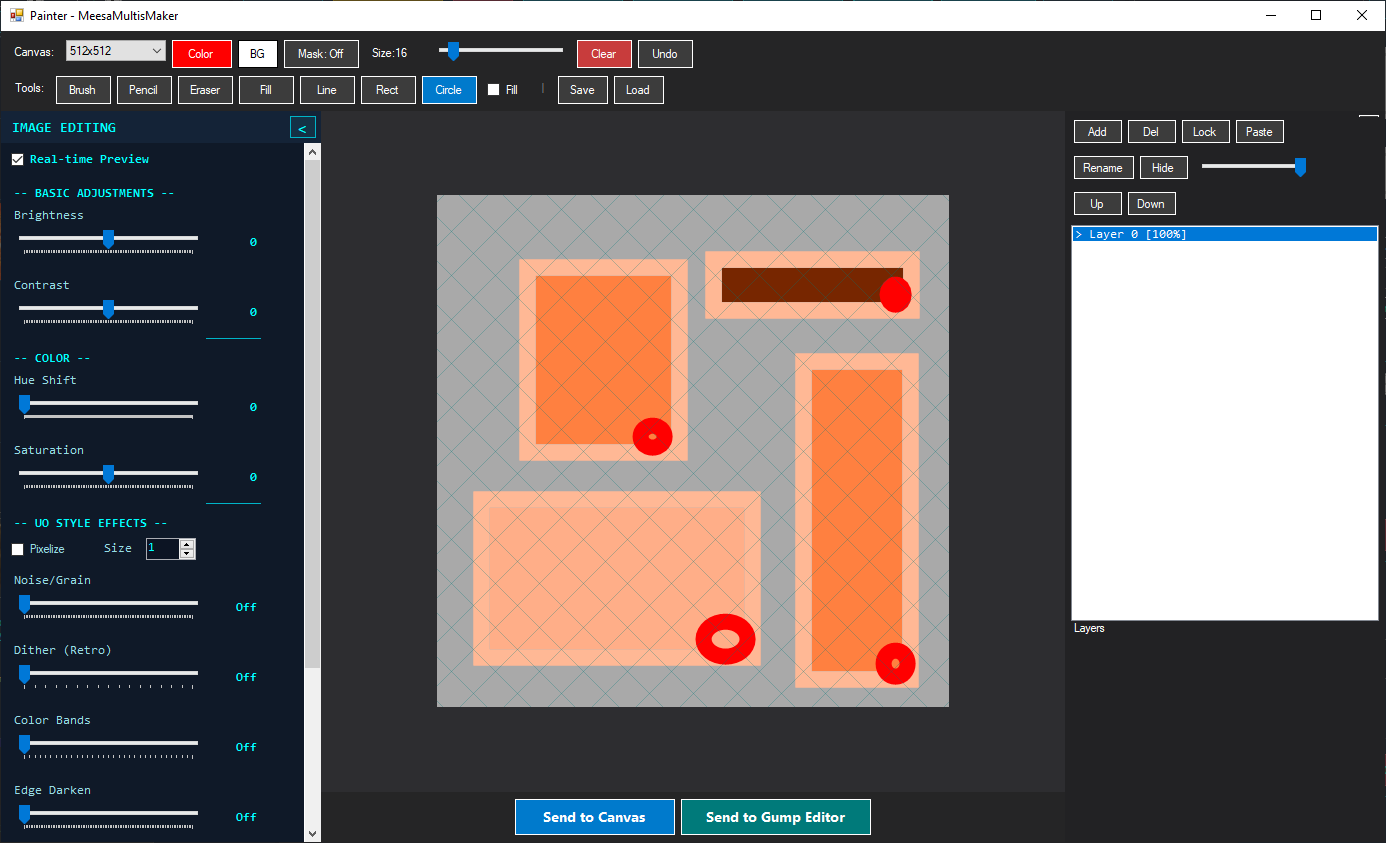Uncheck Real-time Preview
The height and width of the screenshot is (844, 1388).
pyautogui.click(x=18, y=160)
